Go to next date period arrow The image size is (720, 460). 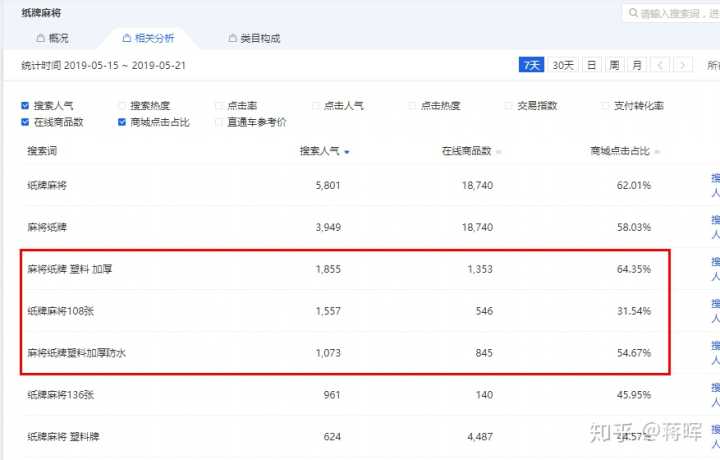click(x=683, y=65)
